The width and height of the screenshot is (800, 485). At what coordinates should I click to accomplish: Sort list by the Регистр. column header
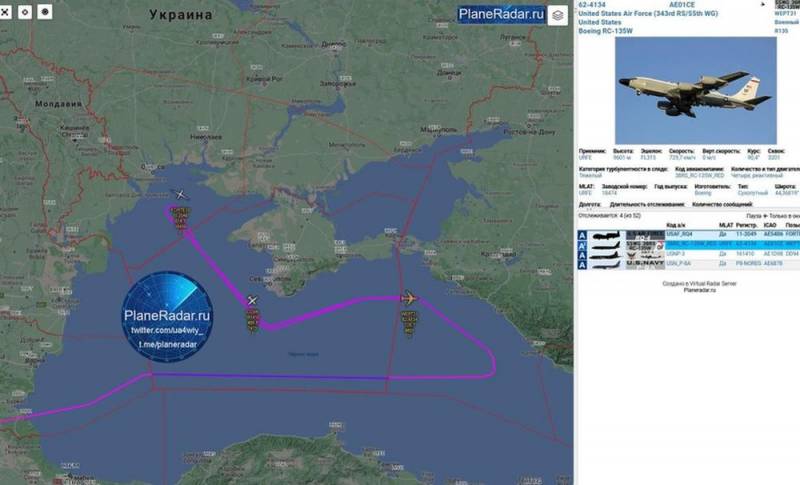point(746,225)
